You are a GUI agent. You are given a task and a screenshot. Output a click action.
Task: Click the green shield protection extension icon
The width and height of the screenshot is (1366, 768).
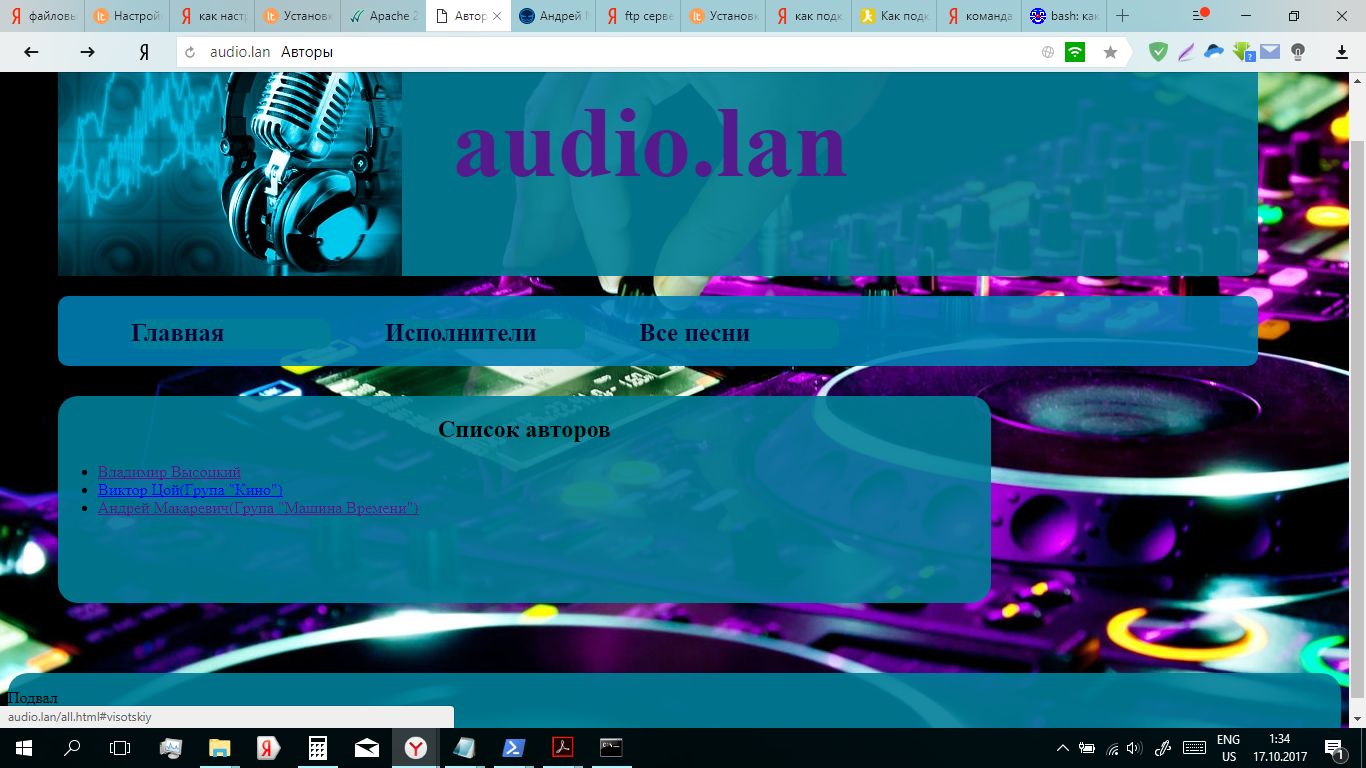(x=1158, y=52)
